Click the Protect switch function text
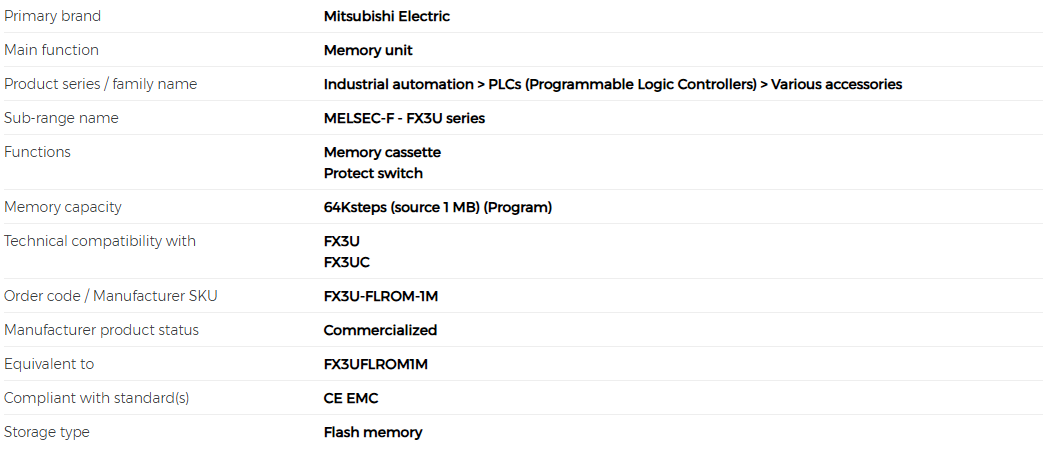This screenshot has width=1043, height=451. click(373, 173)
